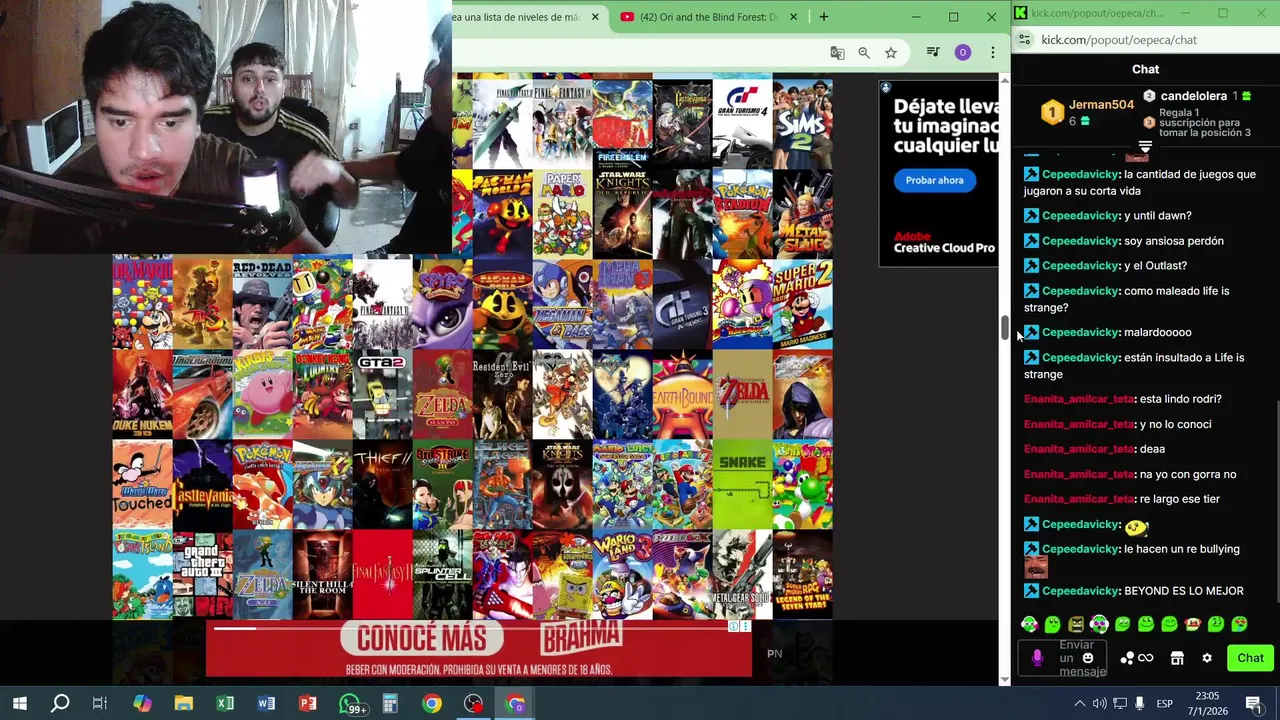Insert the angry brown face emote
The height and width of the screenshot is (720, 1280).
[x=1076, y=624]
